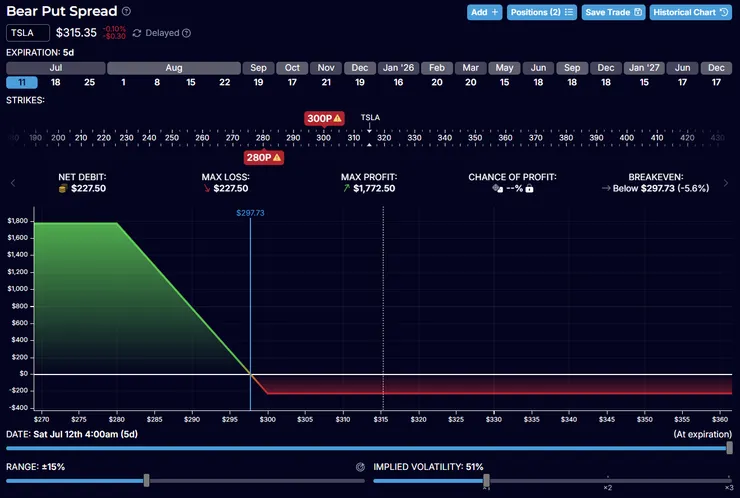
Task: Click the TSLA ticker input field
Action: [x=28, y=33]
